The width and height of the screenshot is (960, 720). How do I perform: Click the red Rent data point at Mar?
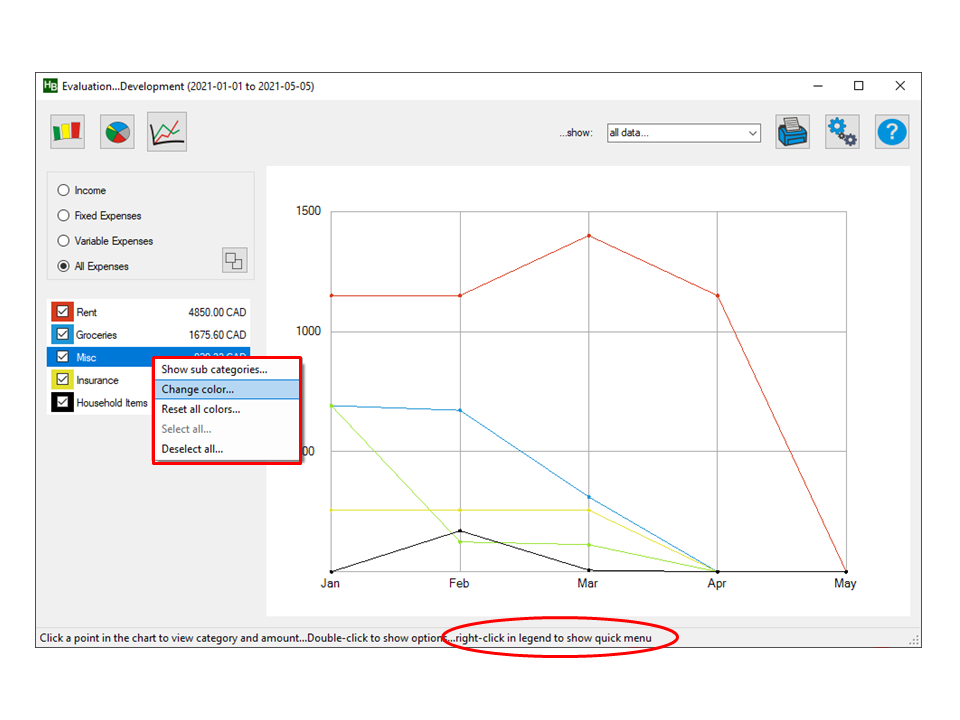(589, 236)
